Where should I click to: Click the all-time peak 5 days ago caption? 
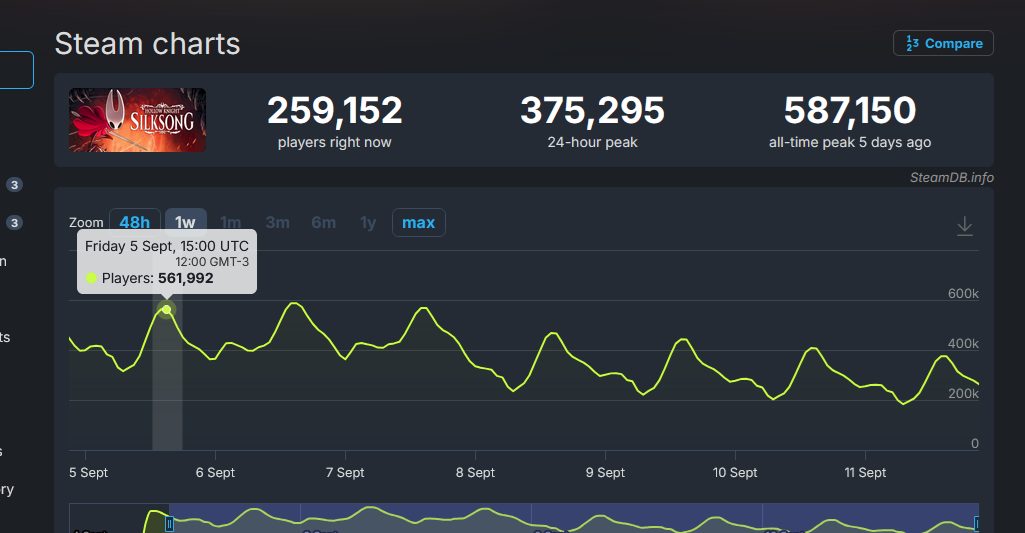850,143
